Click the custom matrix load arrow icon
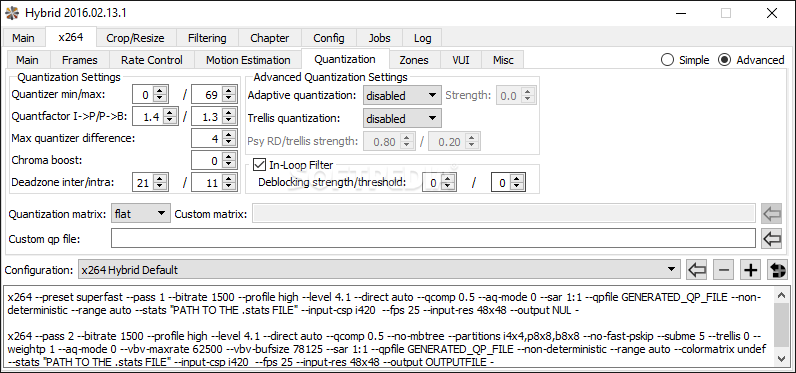Screen dimensions: 796x373 click(x=772, y=214)
